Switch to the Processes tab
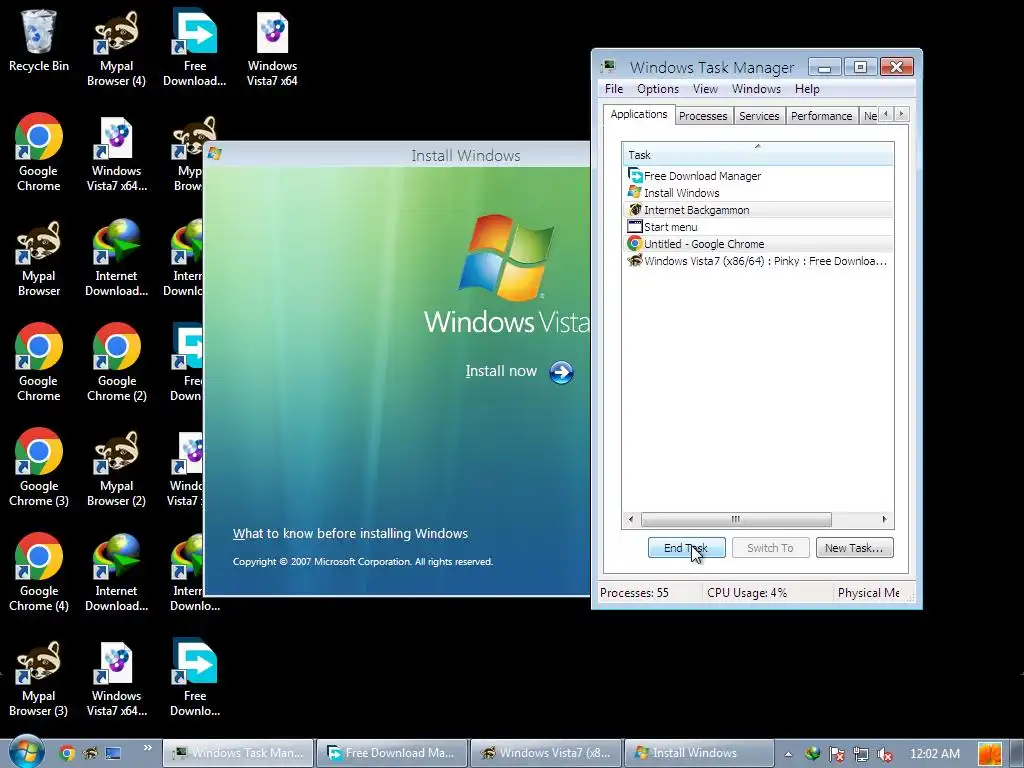 tap(703, 116)
